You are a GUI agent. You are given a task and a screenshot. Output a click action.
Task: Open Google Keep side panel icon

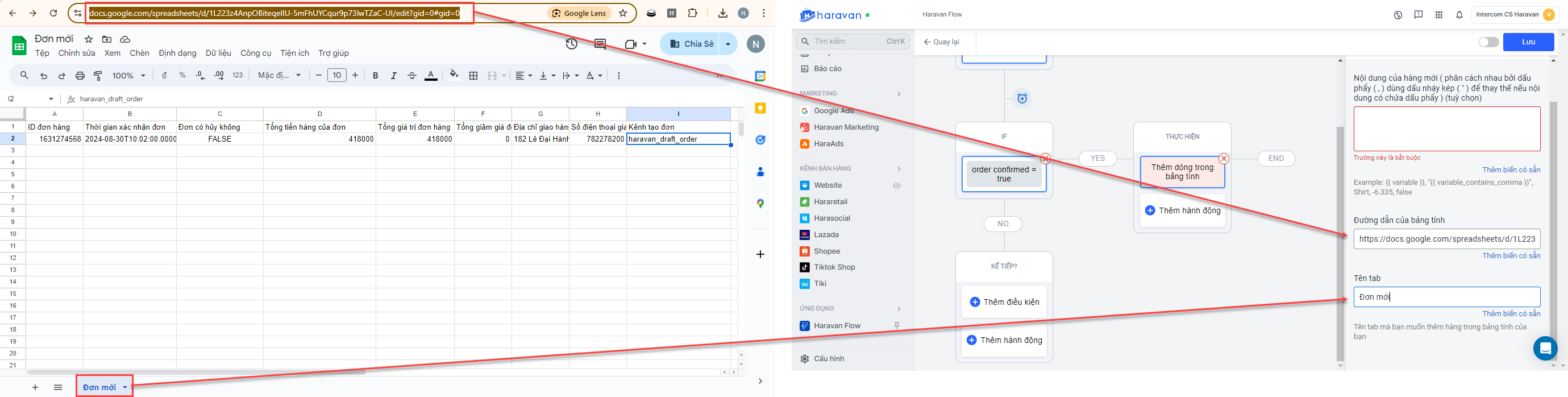(x=760, y=107)
